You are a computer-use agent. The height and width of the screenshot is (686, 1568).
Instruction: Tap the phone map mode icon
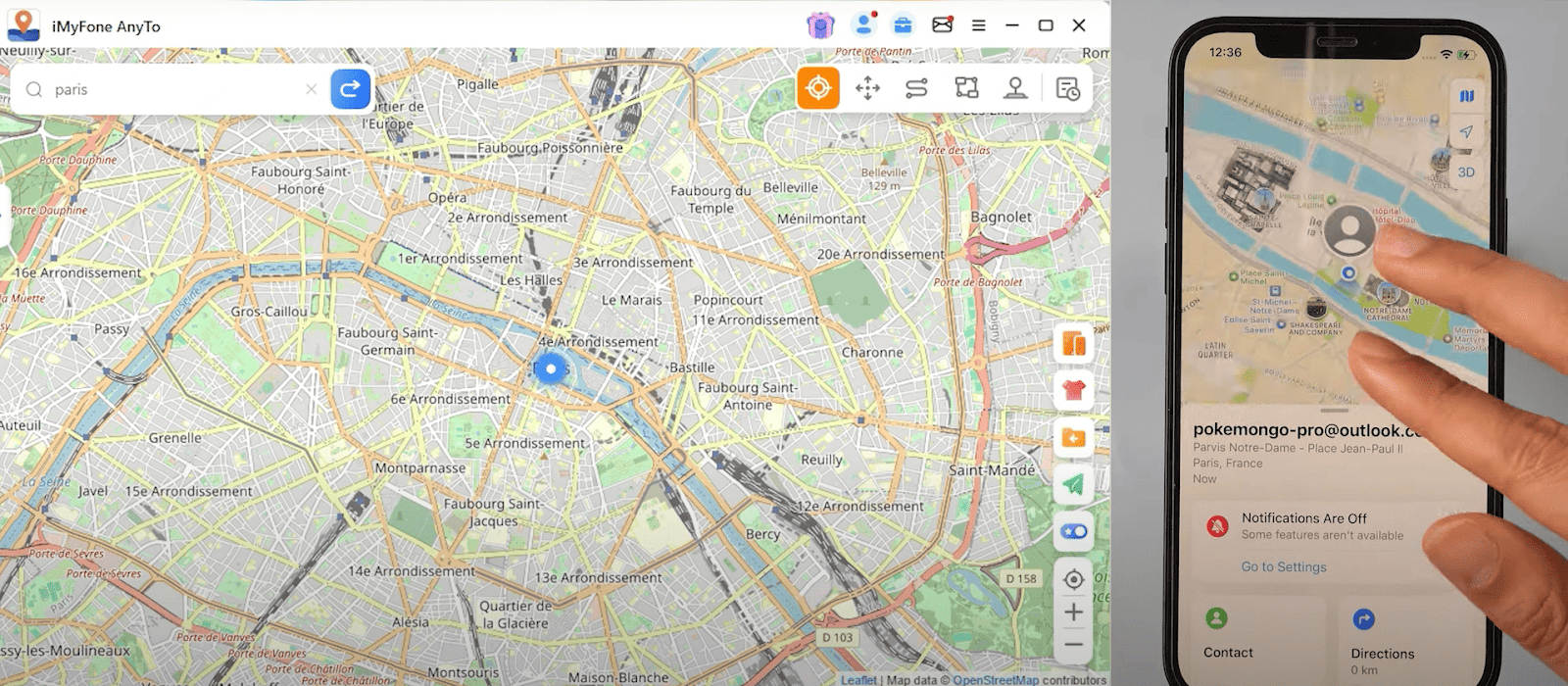[x=1466, y=96]
